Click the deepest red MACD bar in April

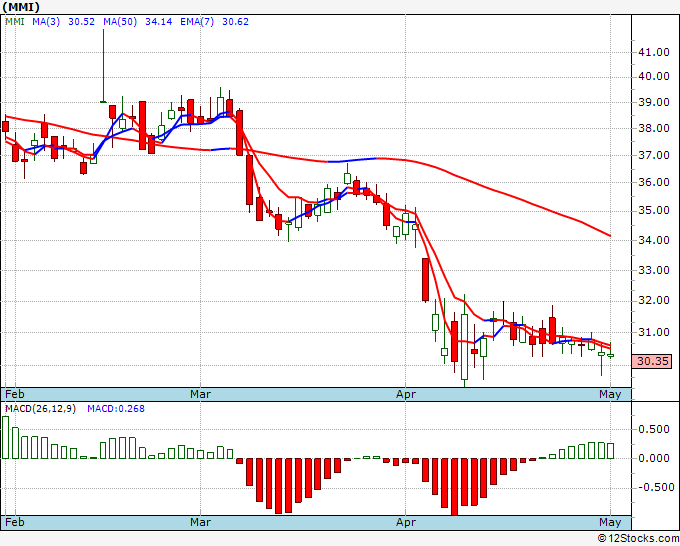[x=454, y=487]
